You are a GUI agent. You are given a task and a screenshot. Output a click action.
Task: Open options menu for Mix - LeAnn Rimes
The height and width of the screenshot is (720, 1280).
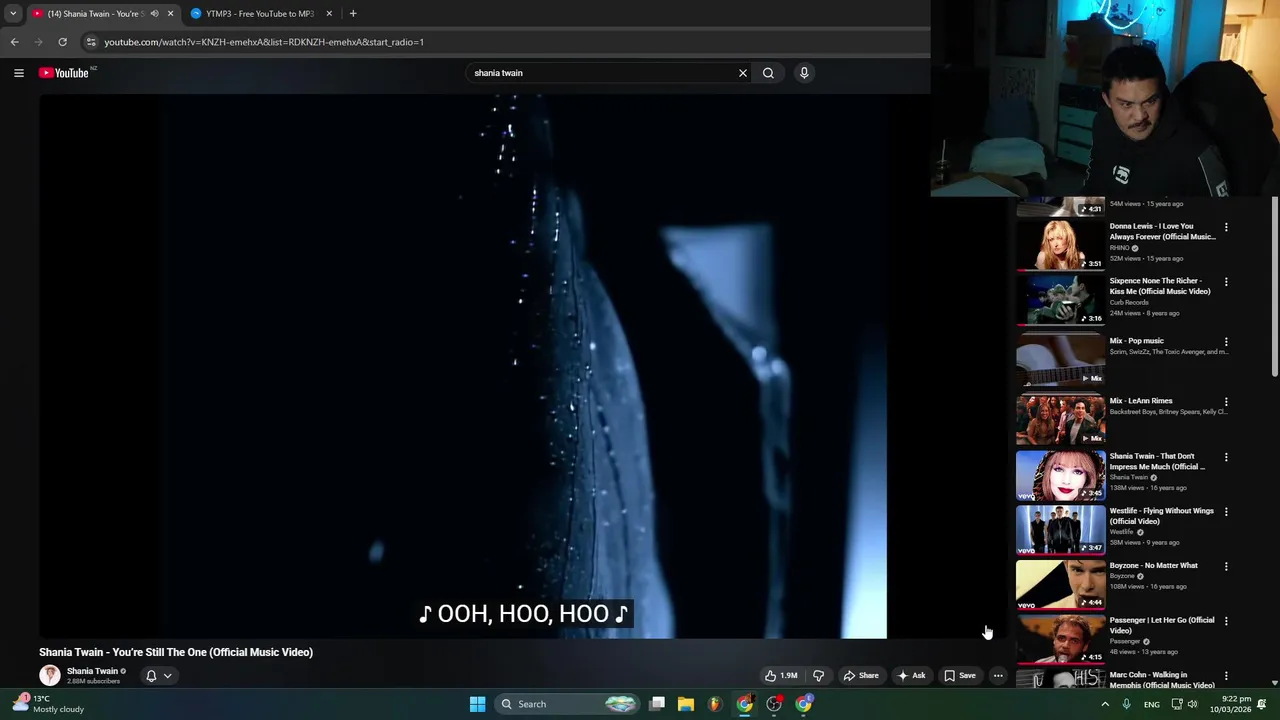click(1226, 402)
